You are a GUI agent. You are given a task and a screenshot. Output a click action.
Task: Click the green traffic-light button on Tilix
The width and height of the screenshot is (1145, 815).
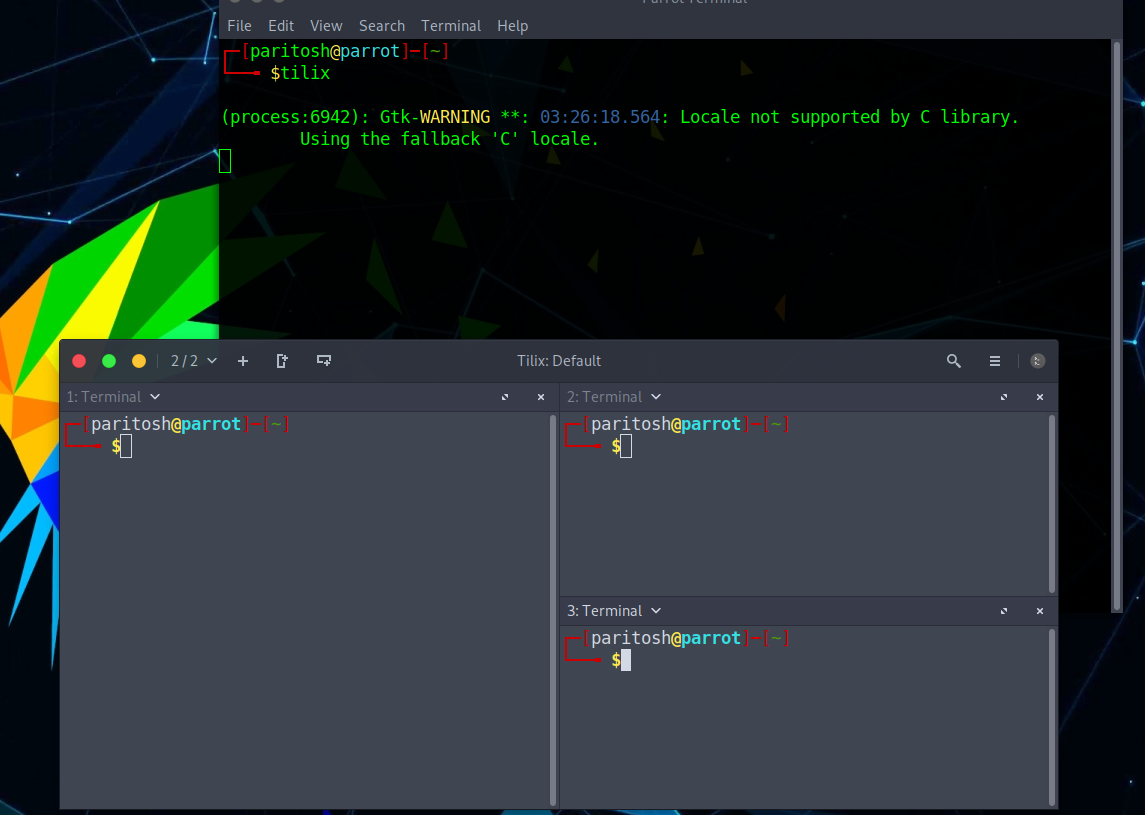coord(109,360)
